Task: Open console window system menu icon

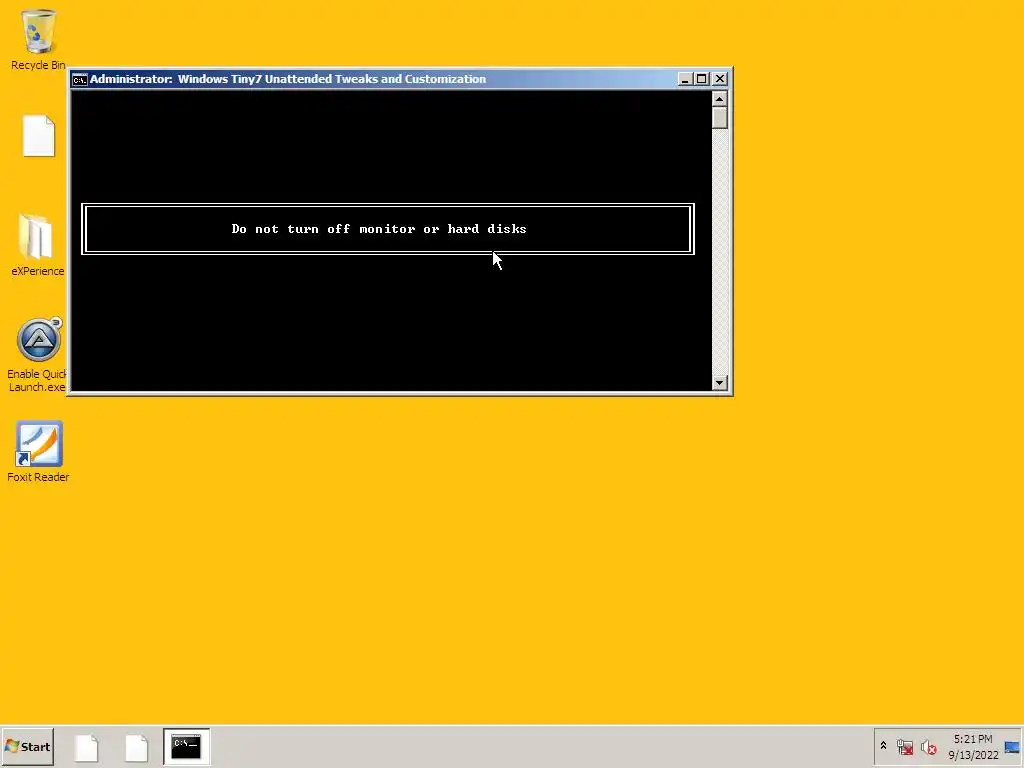Action: point(80,80)
